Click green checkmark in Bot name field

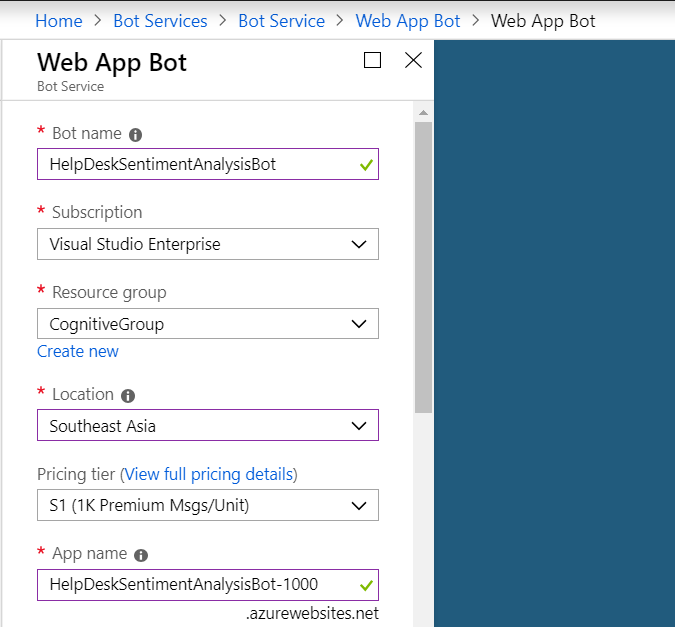point(366,165)
